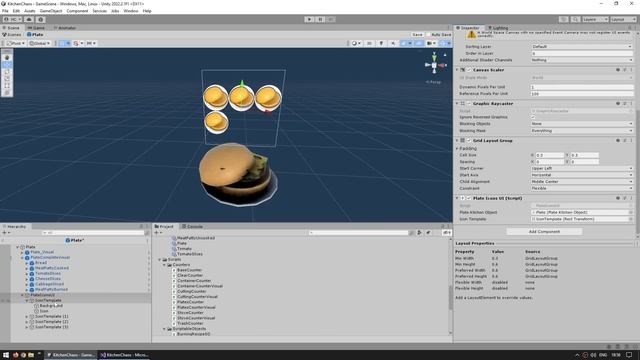This screenshot has width=640, height=360.
Task: Pick object for Icon Template field
Action: point(631,219)
